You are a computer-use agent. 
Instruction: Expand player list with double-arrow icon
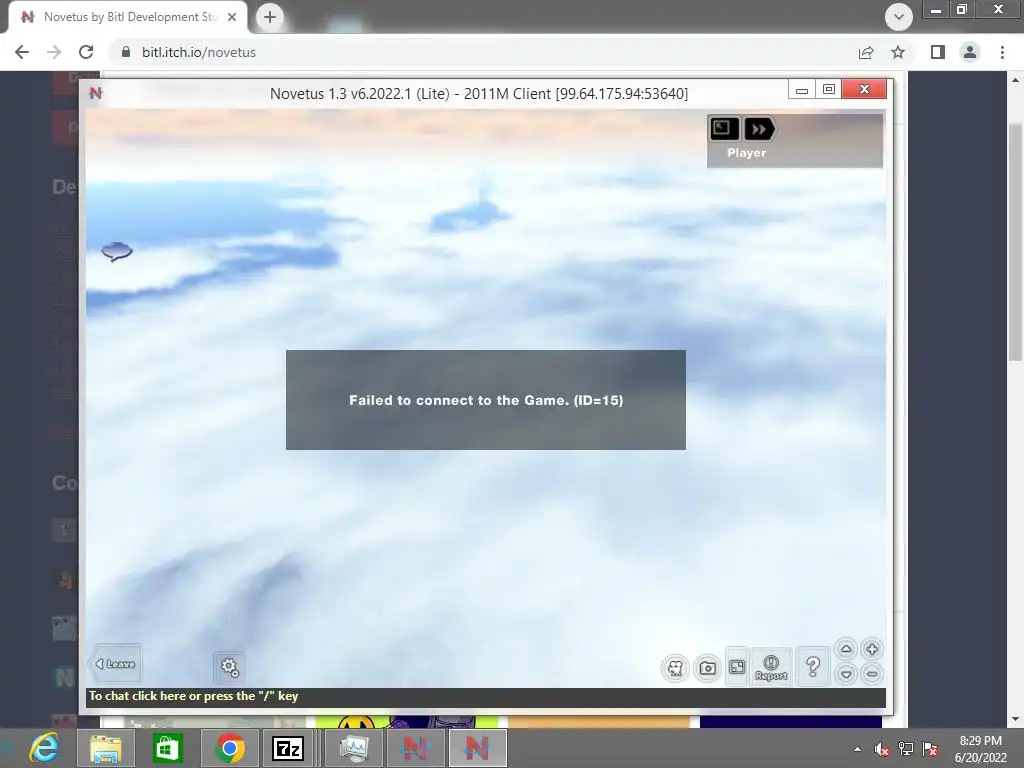[759, 129]
